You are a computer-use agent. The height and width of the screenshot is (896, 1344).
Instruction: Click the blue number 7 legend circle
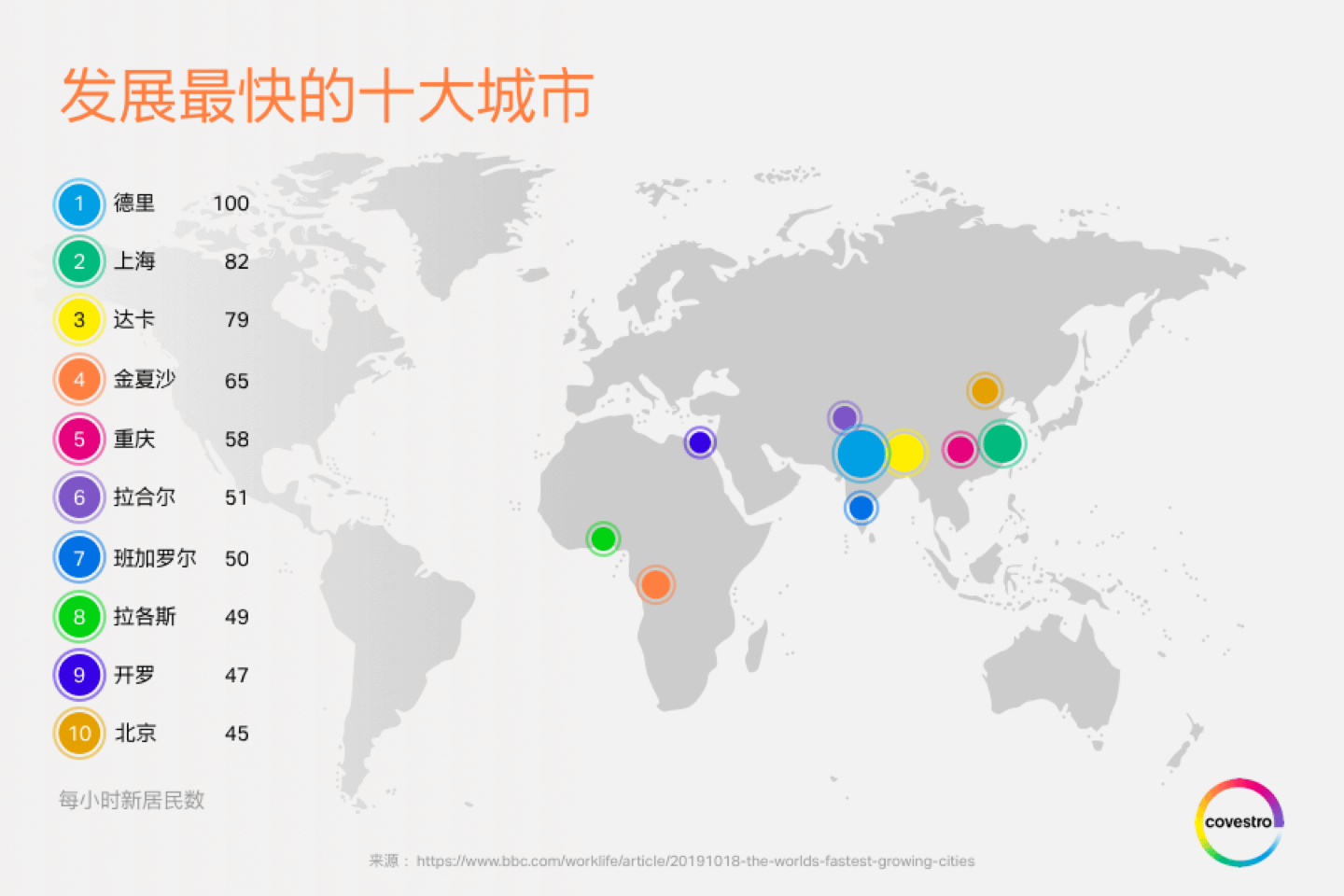click(x=79, y=558)
